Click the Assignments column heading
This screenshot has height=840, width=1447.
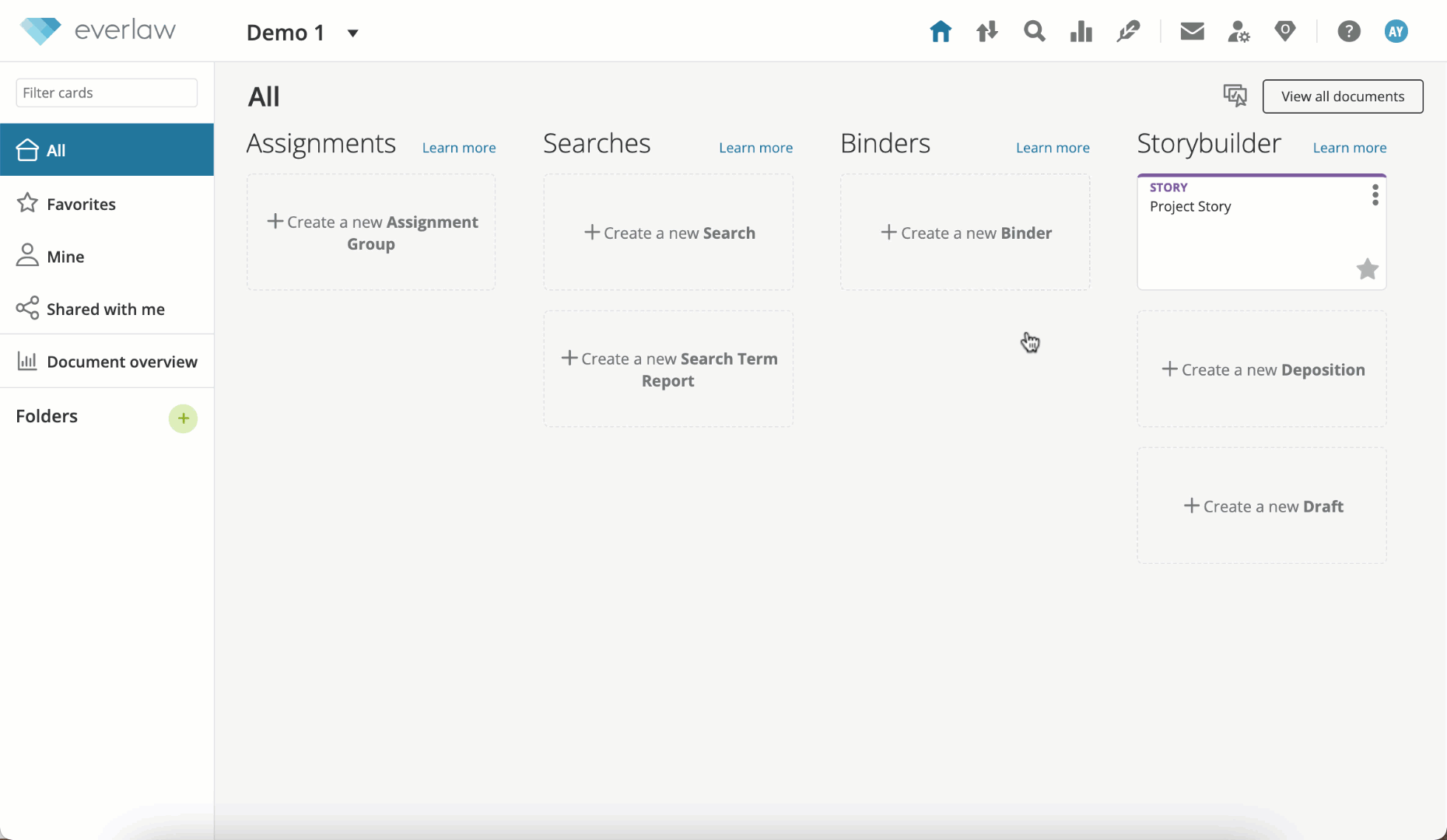point(321,144)
